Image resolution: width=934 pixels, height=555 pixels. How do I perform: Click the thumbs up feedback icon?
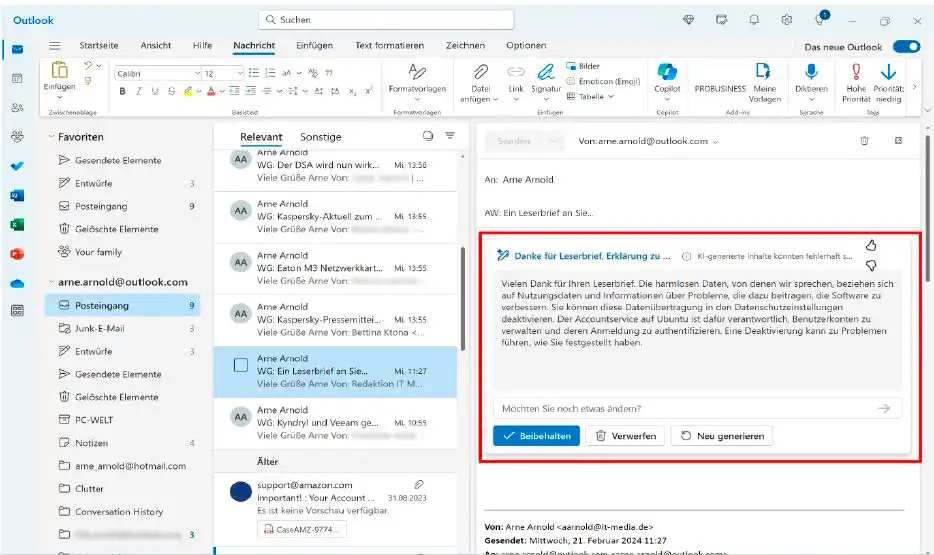(x=870, y=245)
